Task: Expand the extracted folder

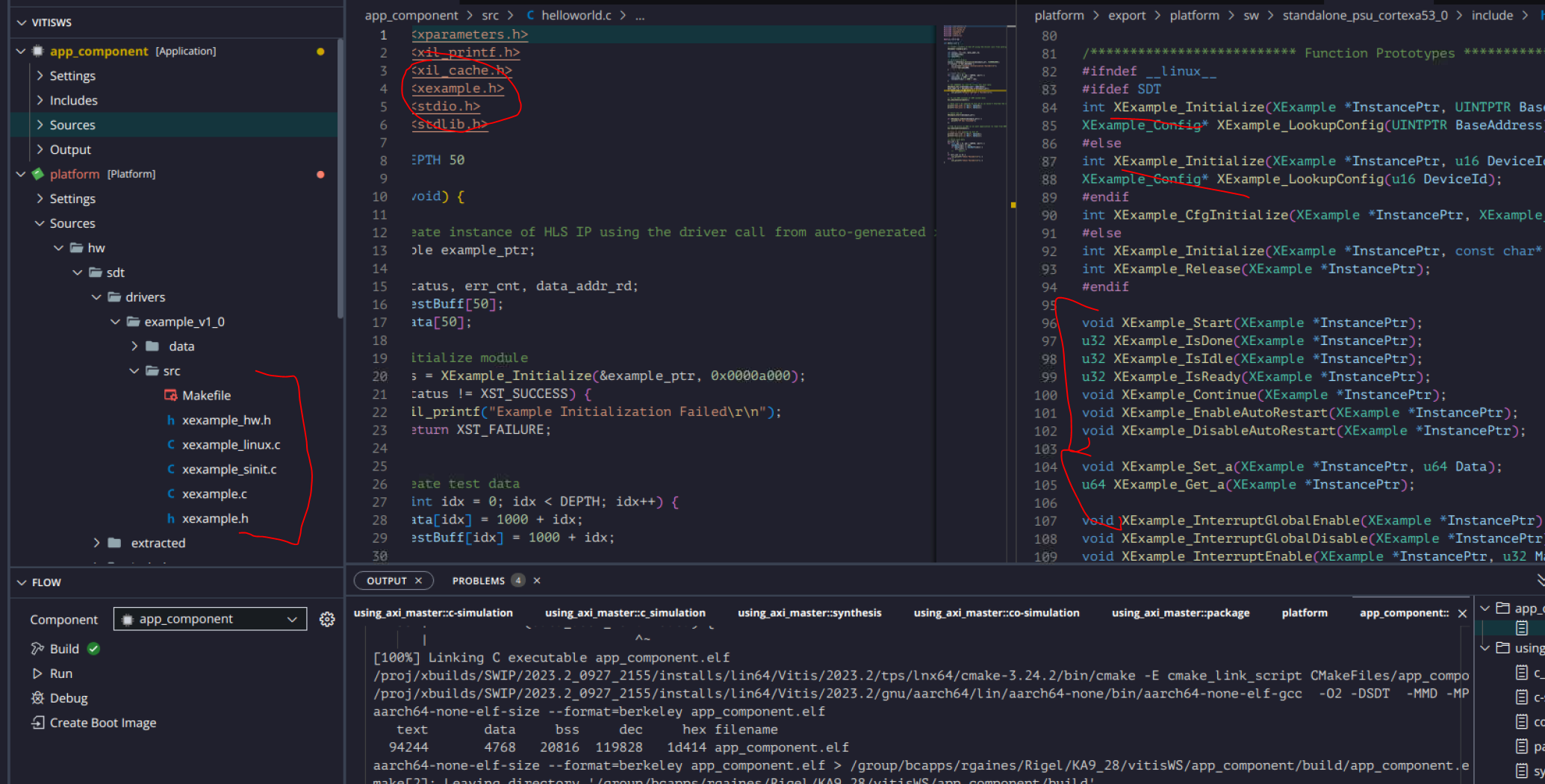Action: [96, 543]
